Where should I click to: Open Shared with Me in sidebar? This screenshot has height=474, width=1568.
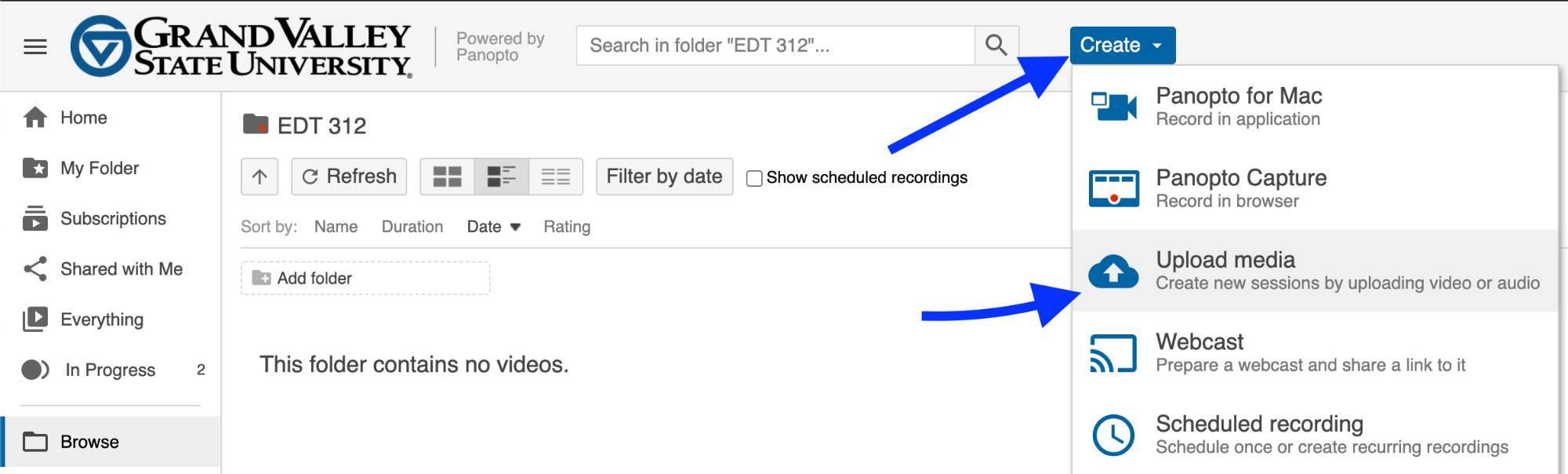click(121, 269)
